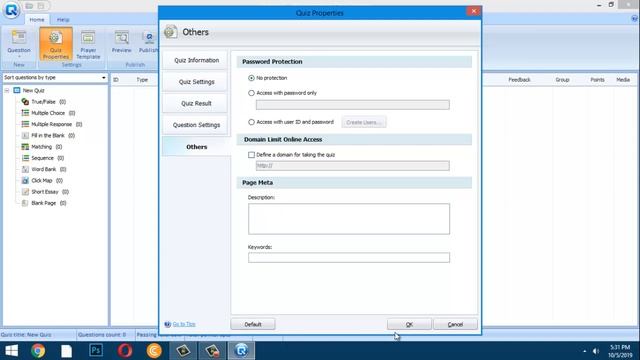Click the Create Users button
The width and height of the screenshot is (640, 360).
coord(364,122)
